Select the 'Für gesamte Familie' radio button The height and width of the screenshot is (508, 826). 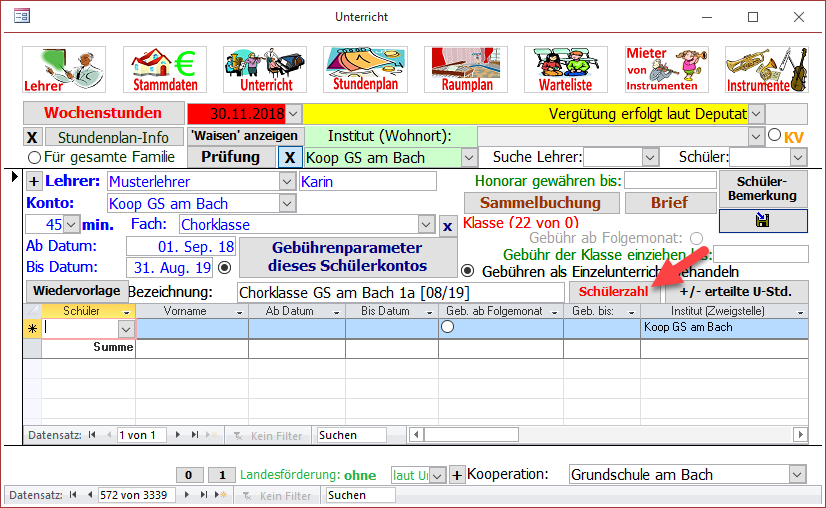(x=35, y=157)
